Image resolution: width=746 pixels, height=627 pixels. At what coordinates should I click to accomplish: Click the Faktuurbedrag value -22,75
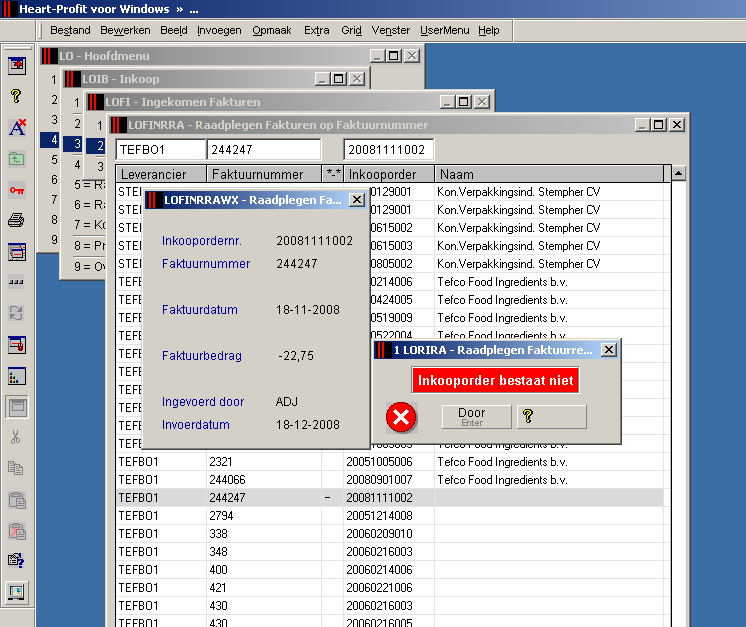point(296,356)
